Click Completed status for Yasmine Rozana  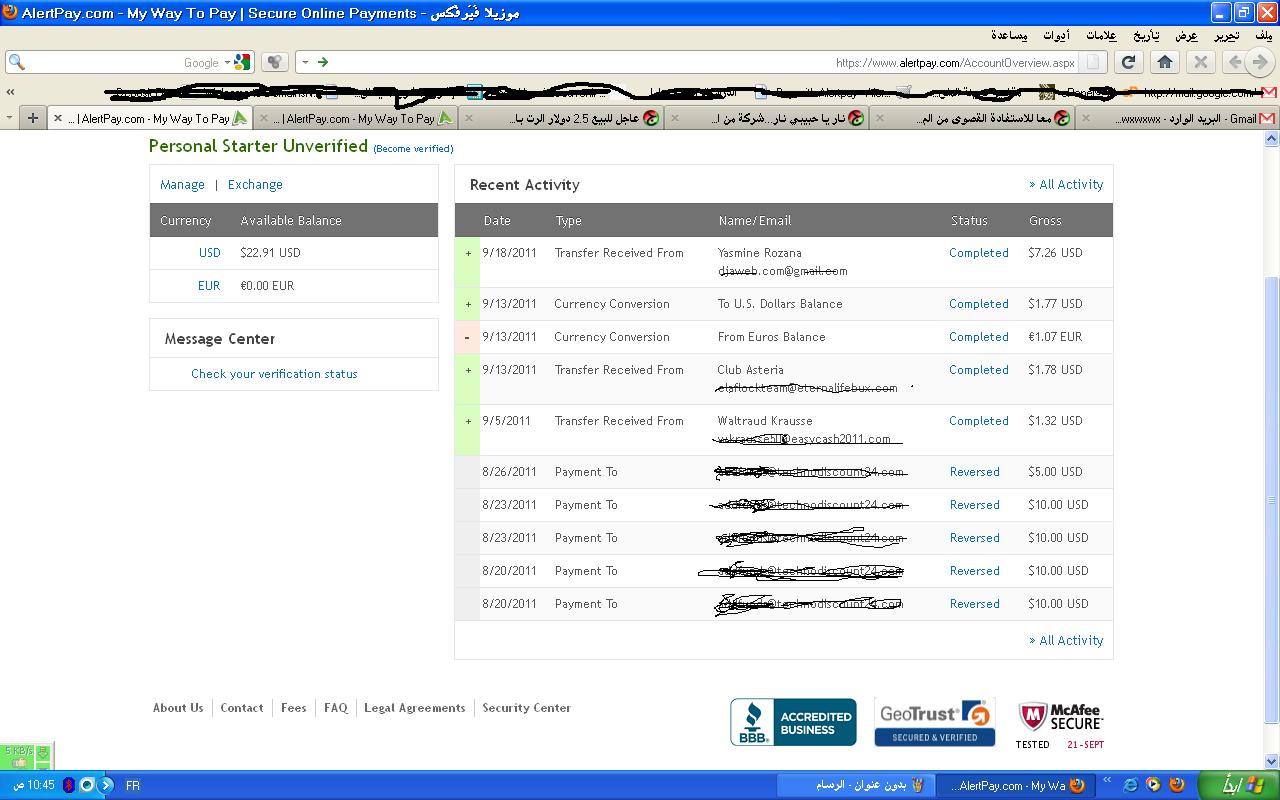pyautogui.click(x=978, y=253)
